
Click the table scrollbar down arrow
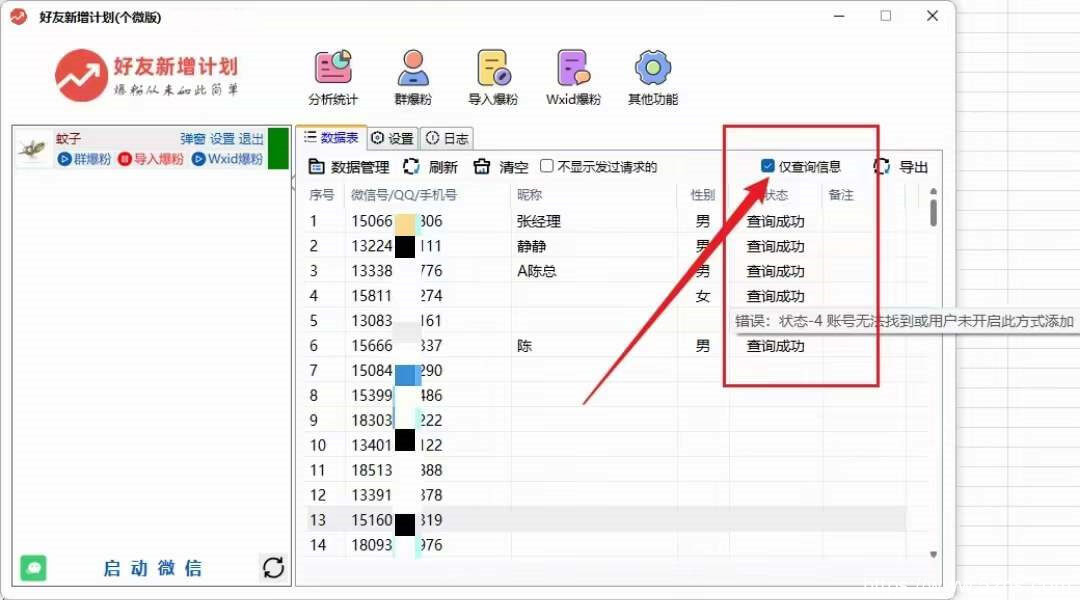pos(934,553)
